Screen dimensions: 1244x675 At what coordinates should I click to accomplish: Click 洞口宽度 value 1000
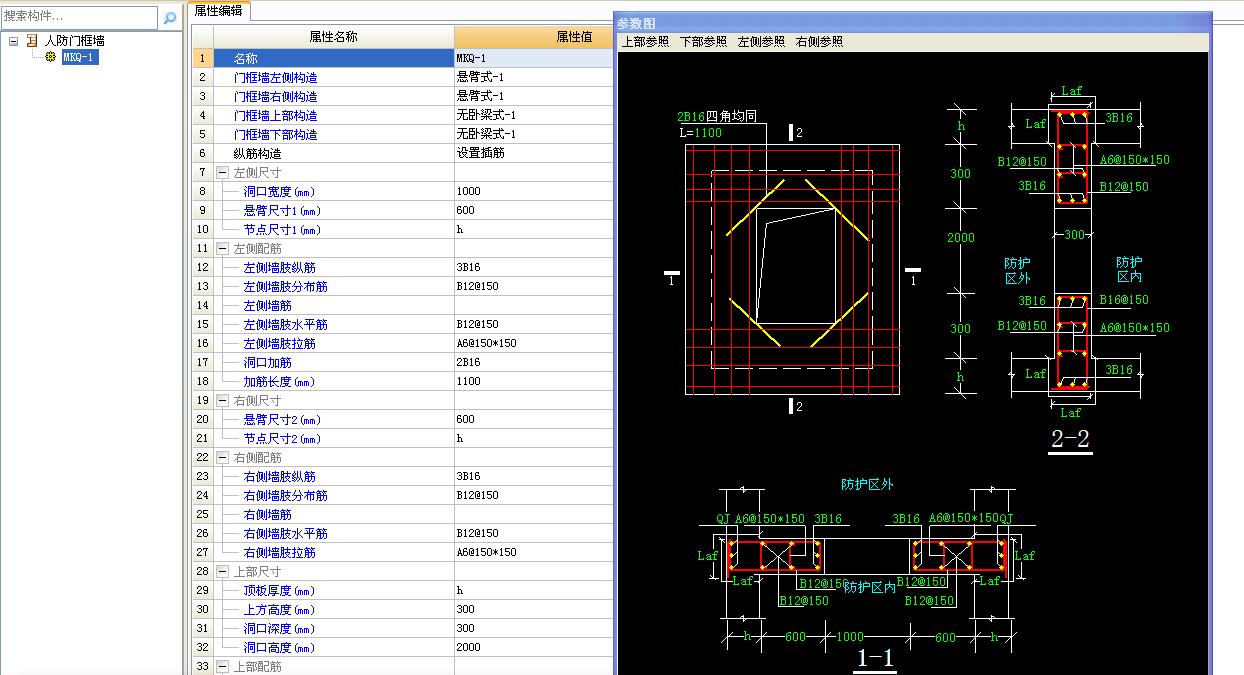coord(534,192)
